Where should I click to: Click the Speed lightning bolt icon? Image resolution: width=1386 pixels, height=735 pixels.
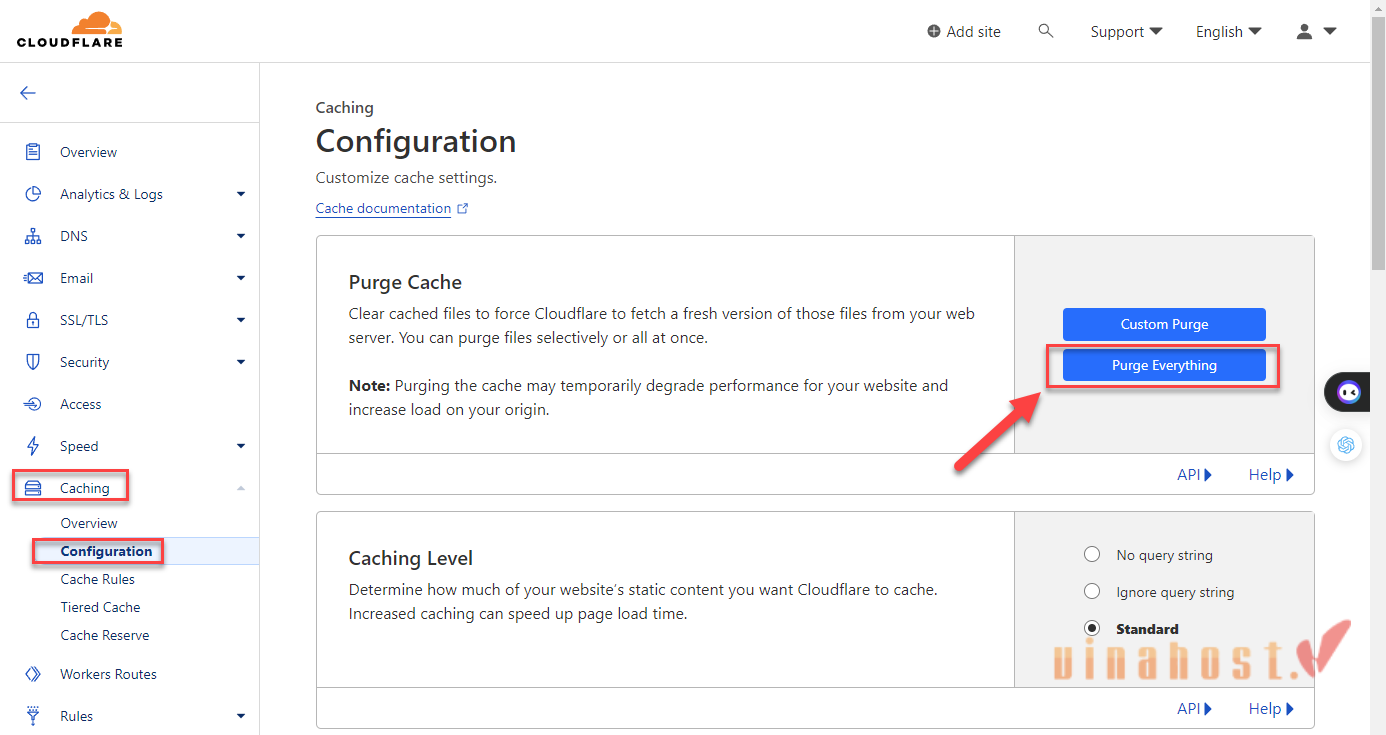pyautogui.click(x=33, y=446)
